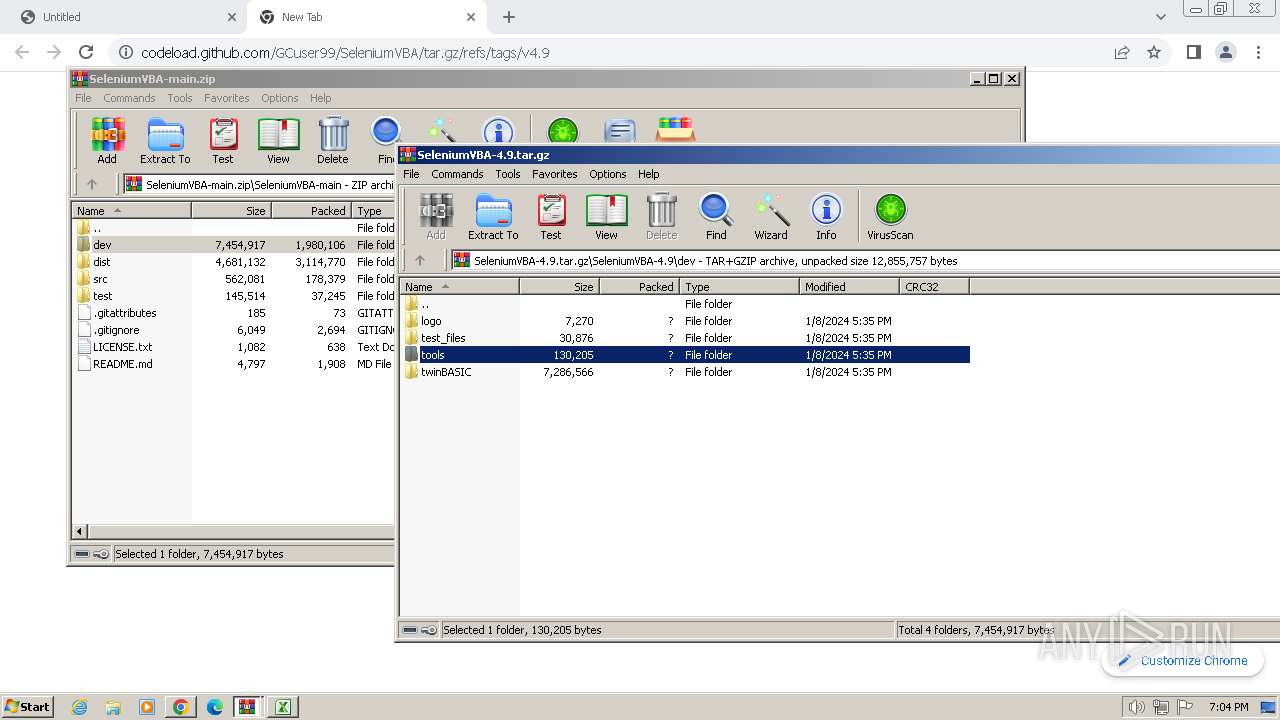The width and height of the screenshot is (1280, 720).
Task: Click the Start button
Action: pyautogui.click(x=27, y=707)
